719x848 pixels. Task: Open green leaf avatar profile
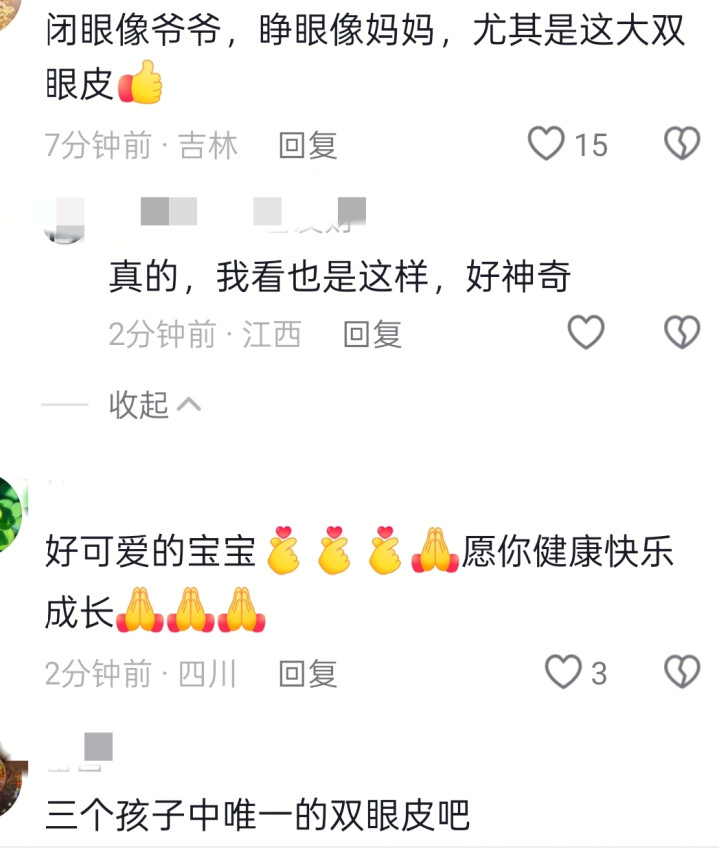11,515
